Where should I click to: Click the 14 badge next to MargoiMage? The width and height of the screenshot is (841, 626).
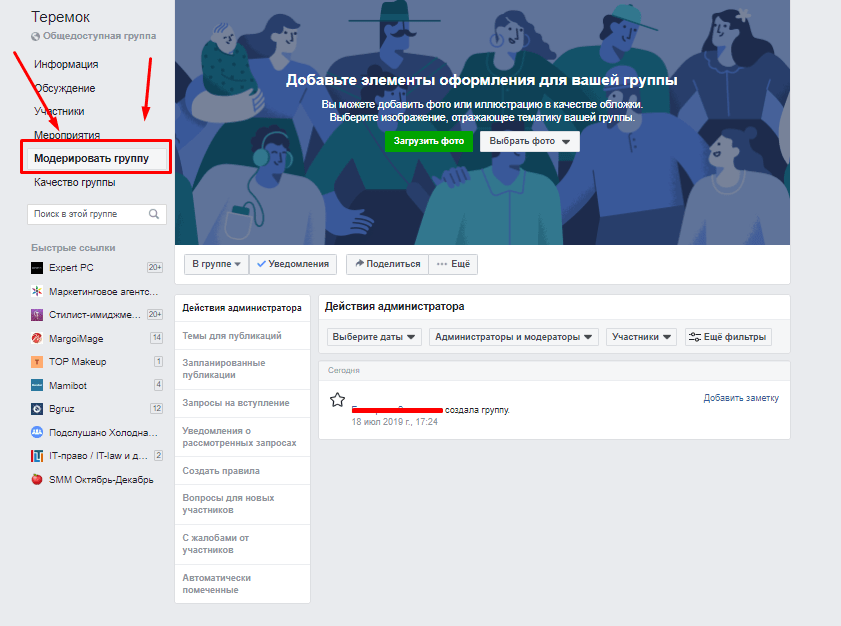157,337
